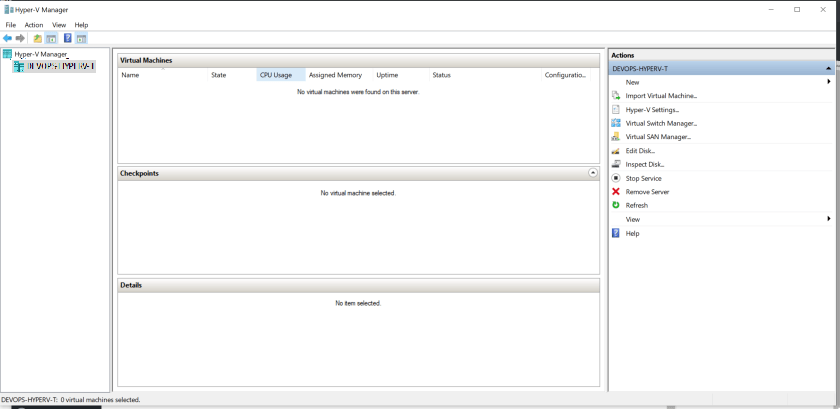Click the red X Remove Server icon
The image size is (840, 409).
point(616,191)
